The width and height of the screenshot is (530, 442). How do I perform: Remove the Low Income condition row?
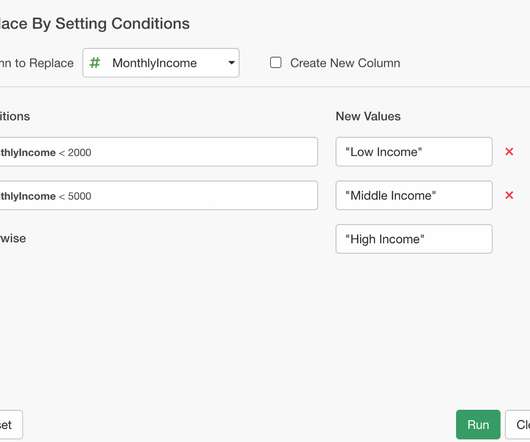pyautogui.click(x=509, y=152)
